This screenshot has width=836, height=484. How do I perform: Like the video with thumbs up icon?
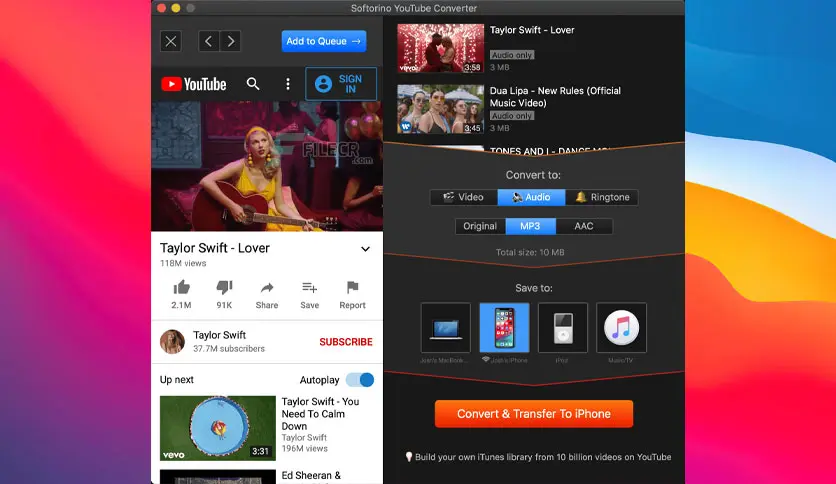click(x=181, y=288)
